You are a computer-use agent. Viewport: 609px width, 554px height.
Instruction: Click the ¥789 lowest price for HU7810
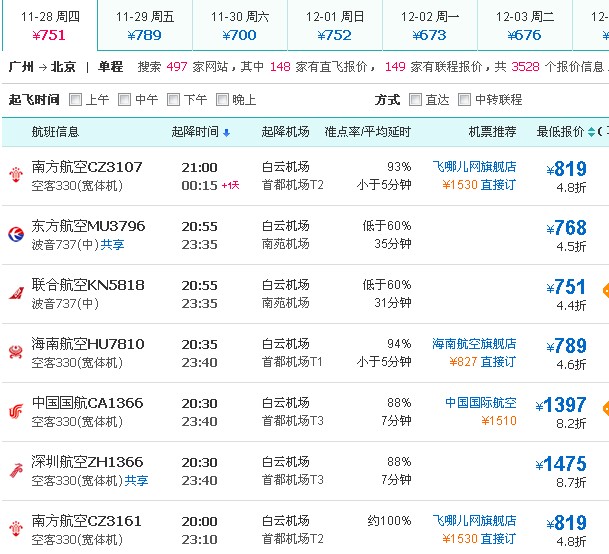pos(566,346)
